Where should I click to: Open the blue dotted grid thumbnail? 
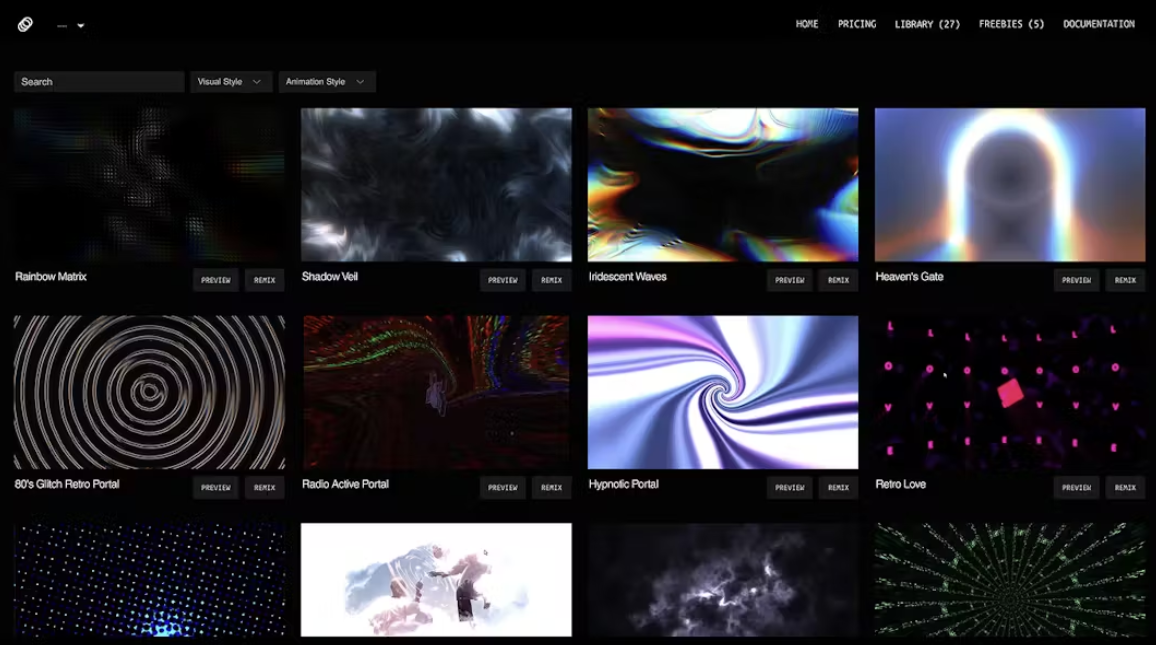[x=149, y=580]
